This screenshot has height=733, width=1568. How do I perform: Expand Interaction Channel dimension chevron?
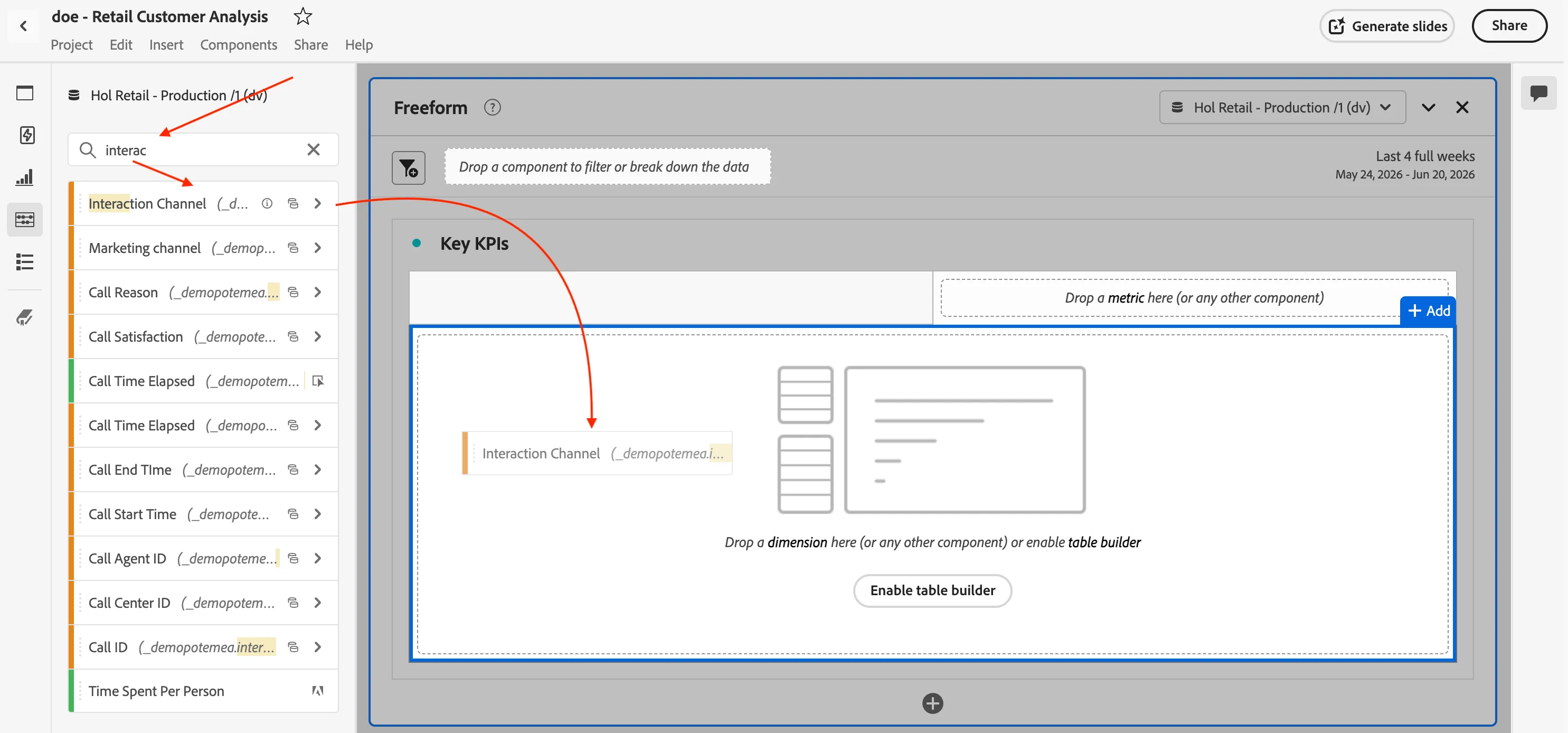[x=317, y=203]
